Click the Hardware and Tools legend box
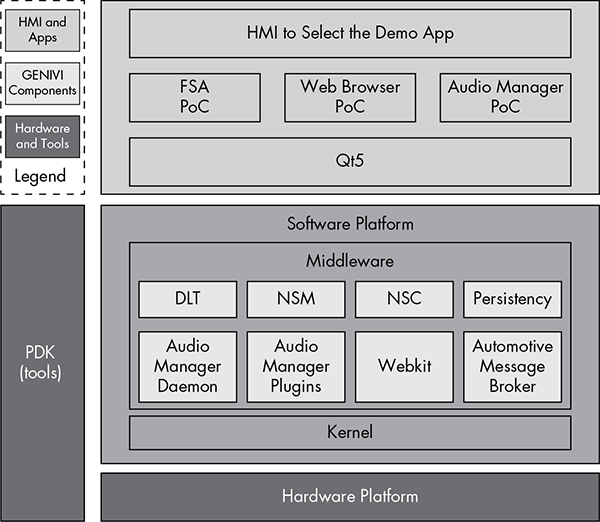This screenshot has height=522, width=600. pos(42,136)
